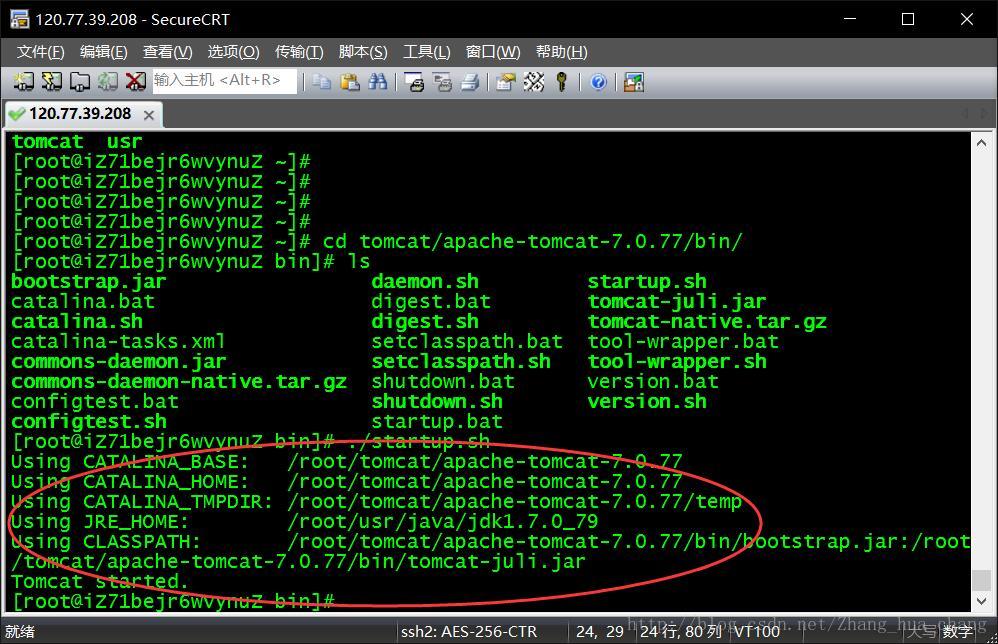
Task: Click the printer Auto Print icon
Action: point(470,81)
